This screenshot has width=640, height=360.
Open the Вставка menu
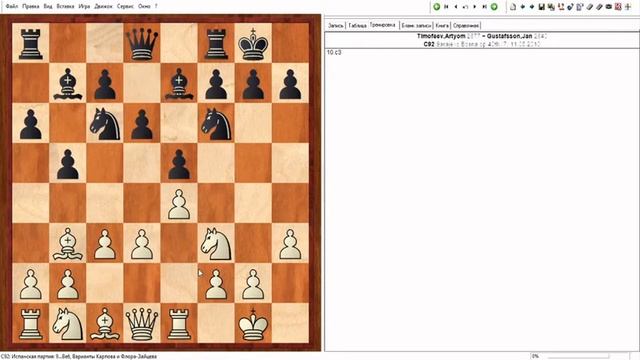coord(65,7)
